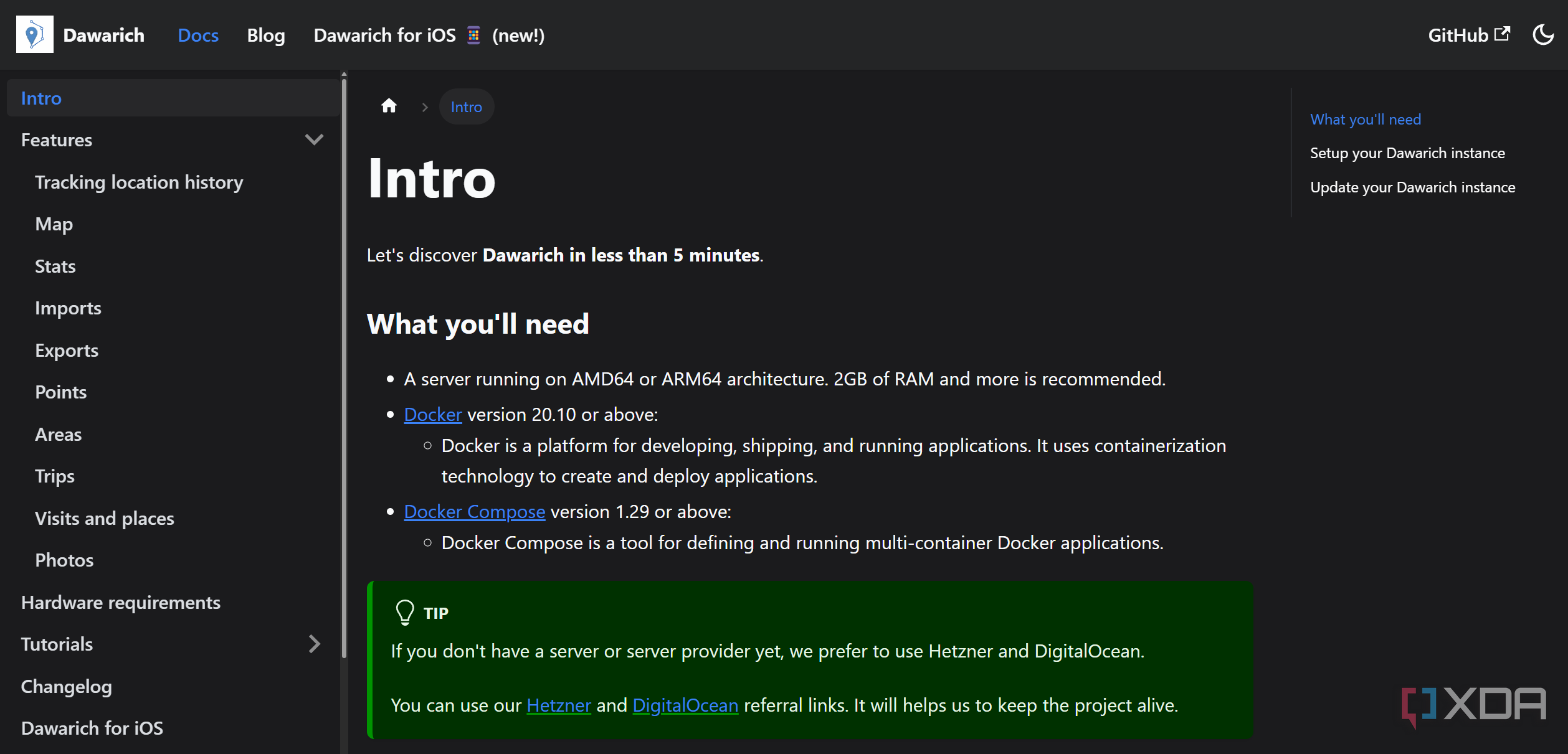Image resolution: width=1568 pixels, height=754 pixels.
Task: Expand the Tutorials sidebar section
Action: [314, 644]
